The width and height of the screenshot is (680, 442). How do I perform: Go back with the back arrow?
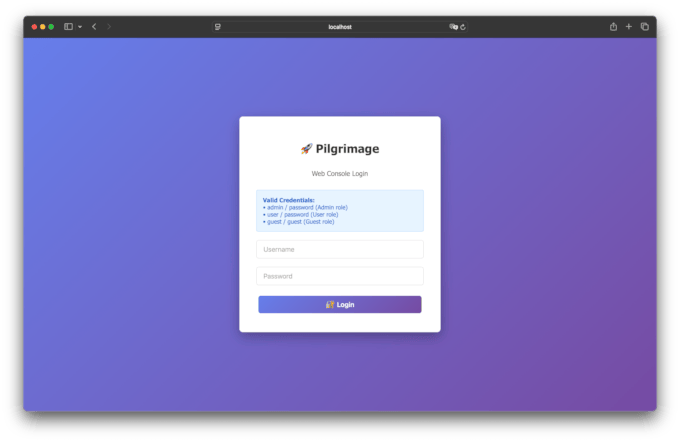tap(94, 27)
